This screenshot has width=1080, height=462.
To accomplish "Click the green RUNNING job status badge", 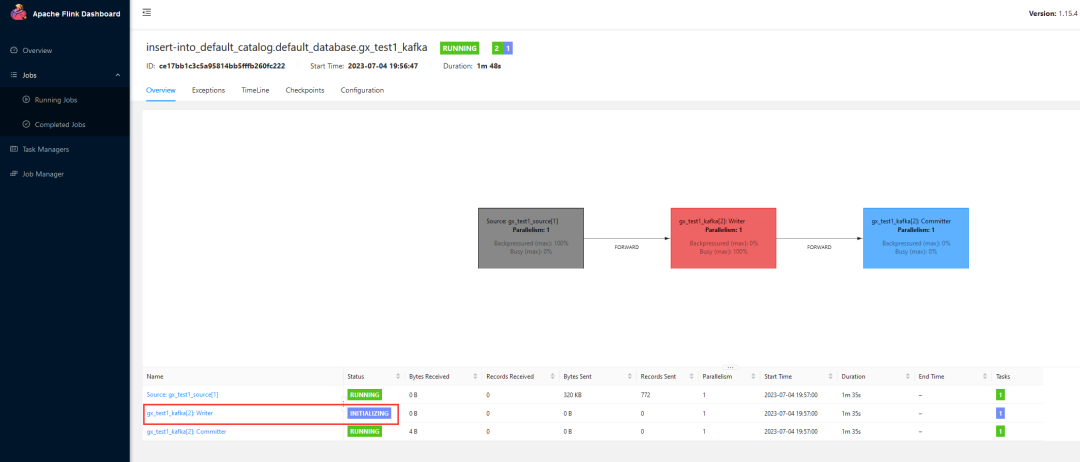I will point(459,48).
